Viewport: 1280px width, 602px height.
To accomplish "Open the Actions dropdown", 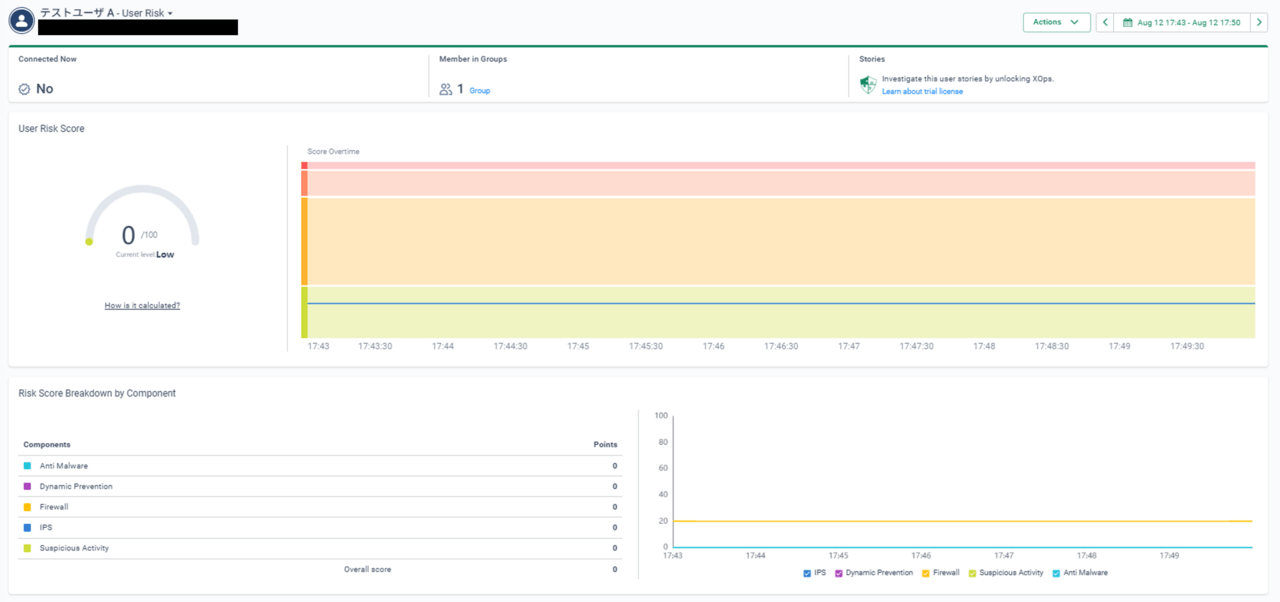I will coord(1056,22).
